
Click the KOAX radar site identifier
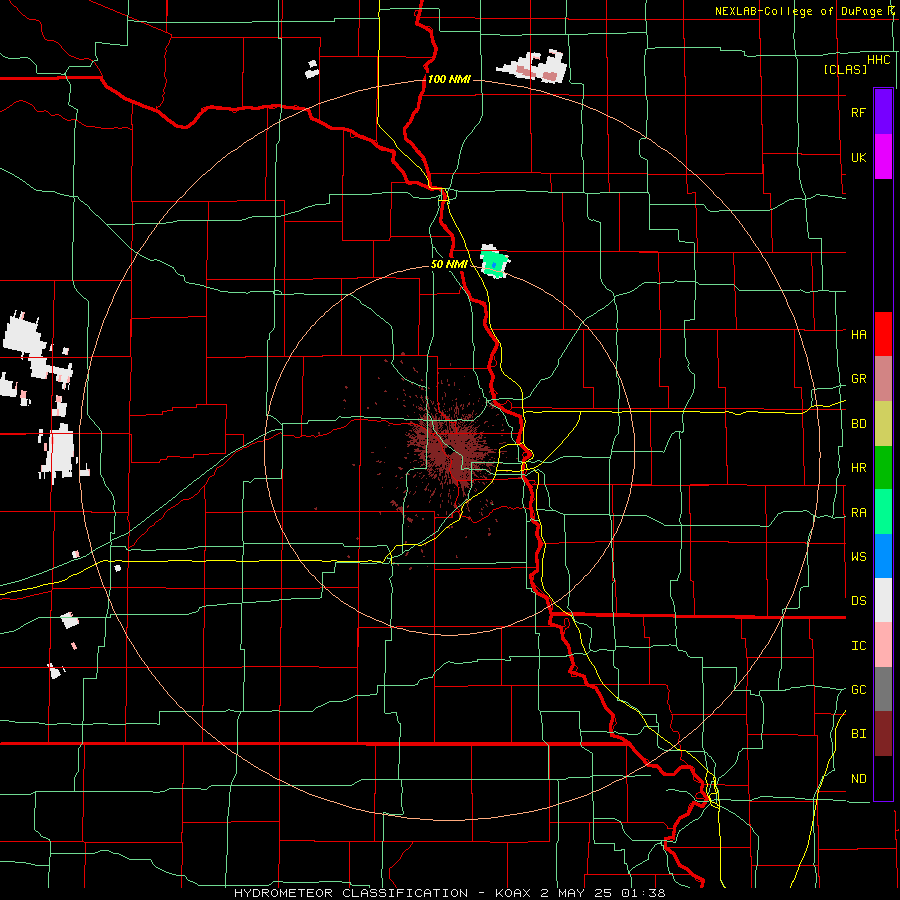514,893
